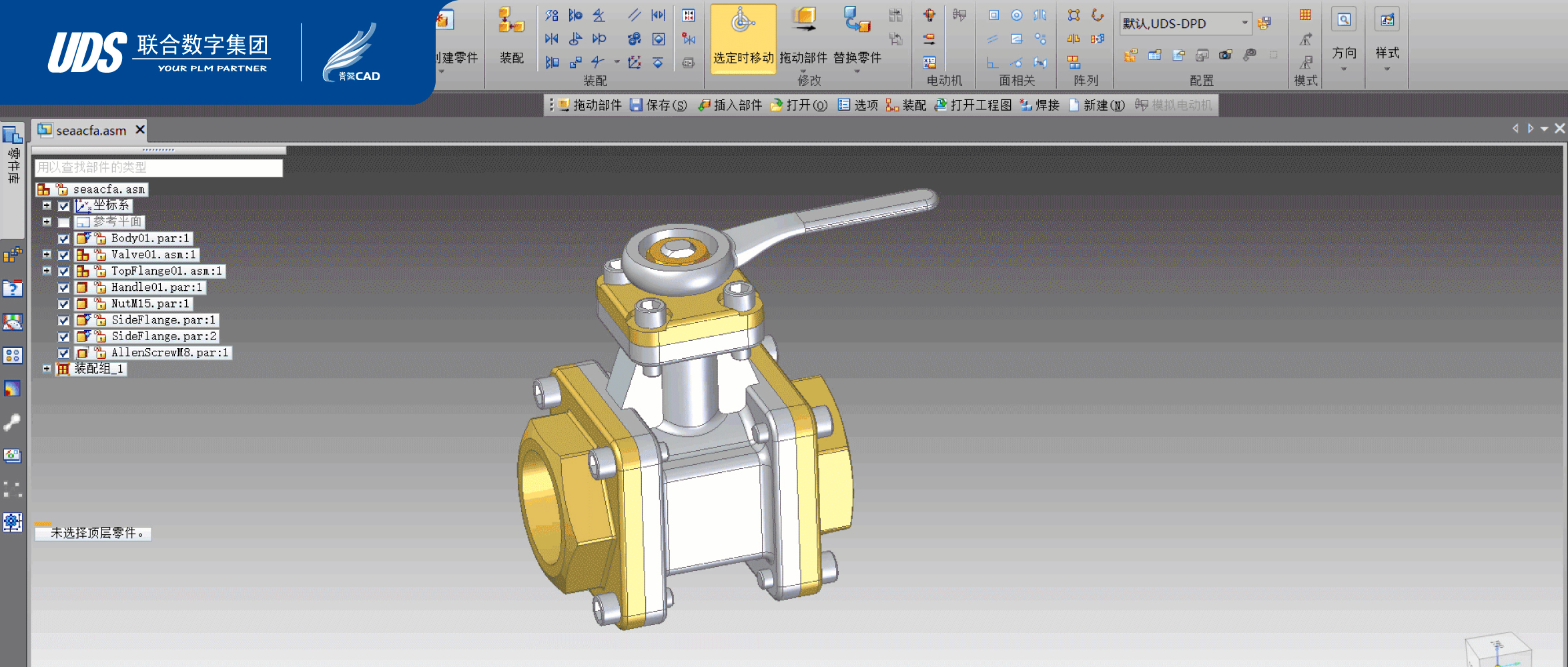Click the 保存 save quick-access button

pyautogui.click(x=659, y=105)
